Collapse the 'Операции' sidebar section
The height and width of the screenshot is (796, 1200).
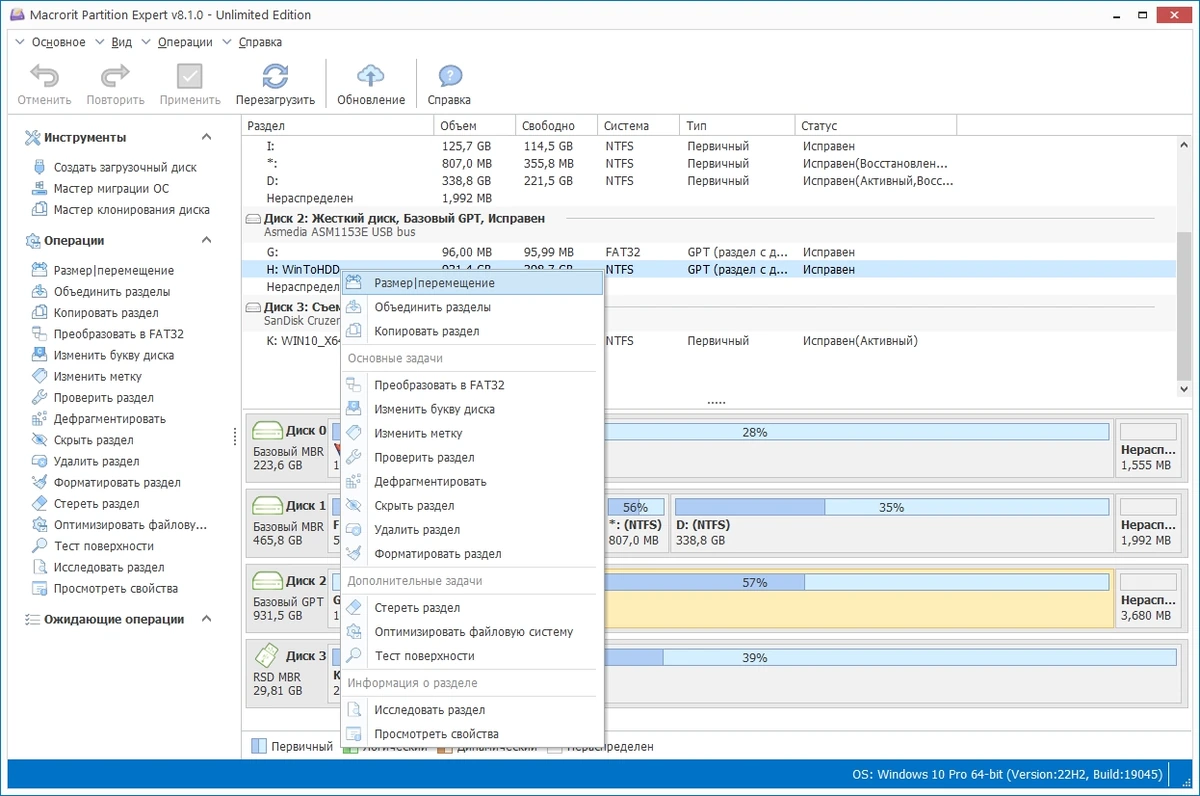pos(206,240)
